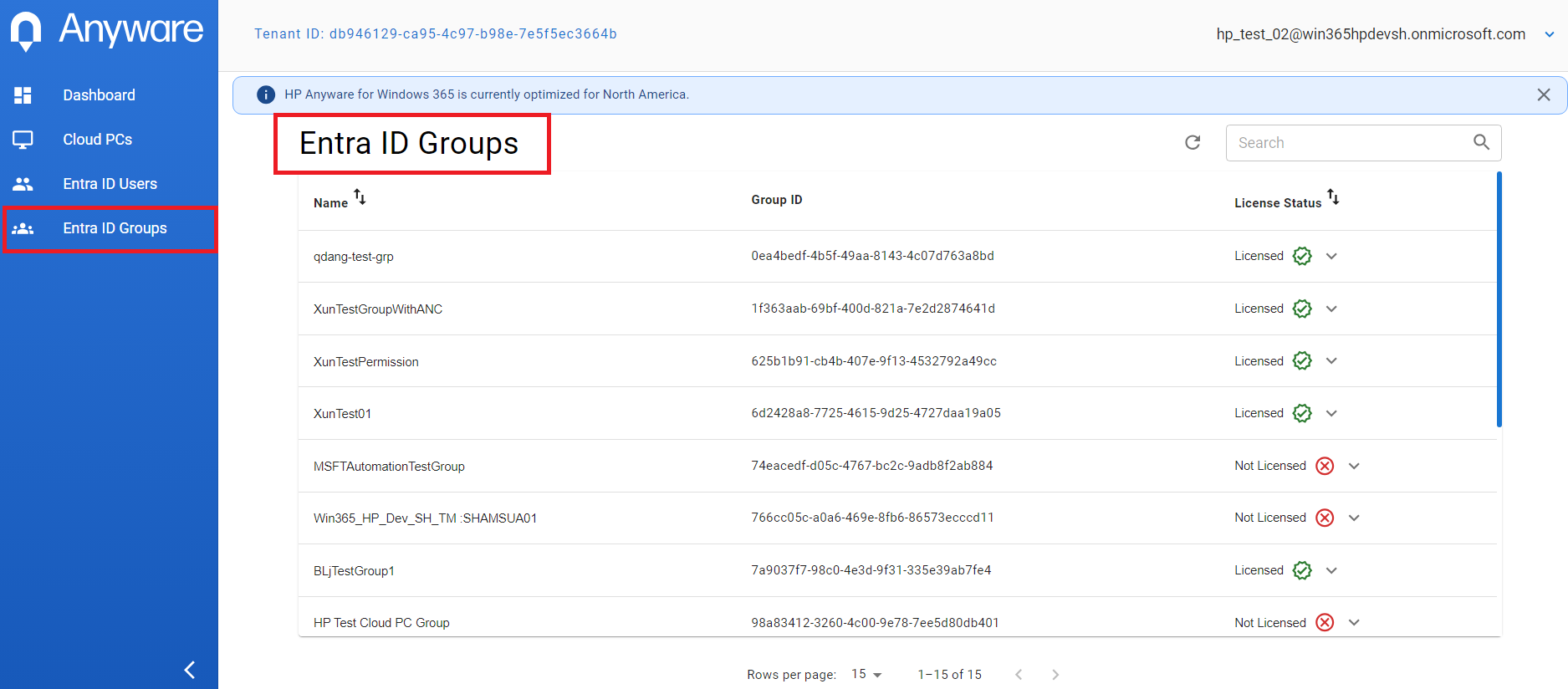Go to the next page arrow
Screen dimensions: 1568x689
[1055, 675]
